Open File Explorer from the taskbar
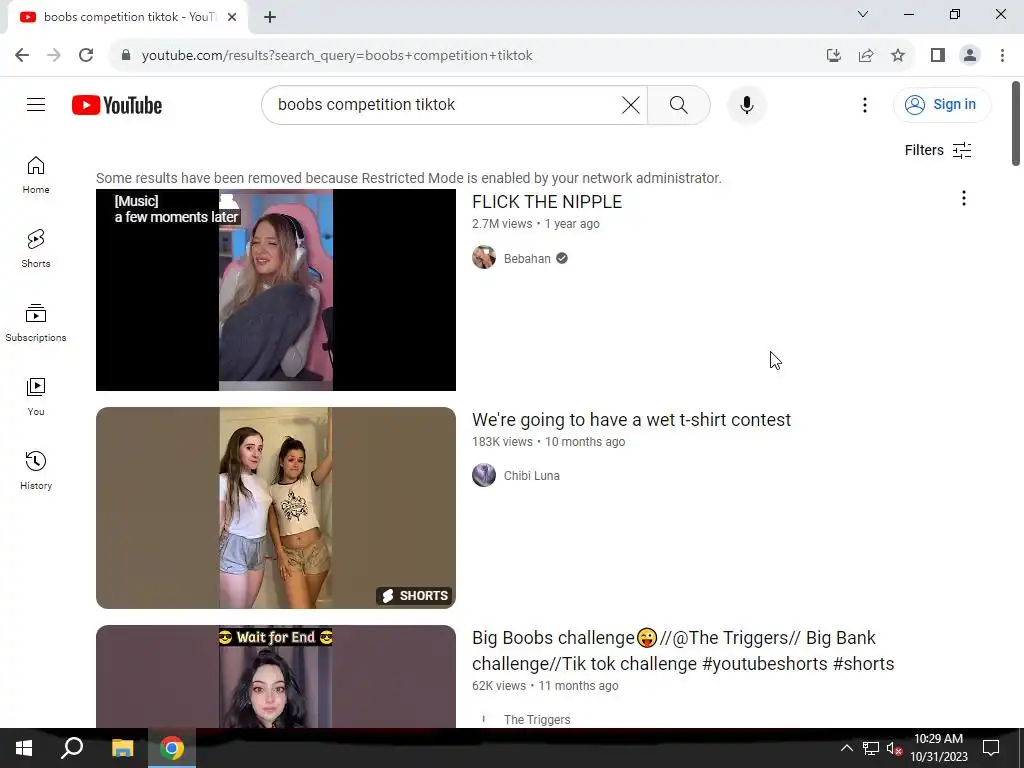 (x=122, y=748)
